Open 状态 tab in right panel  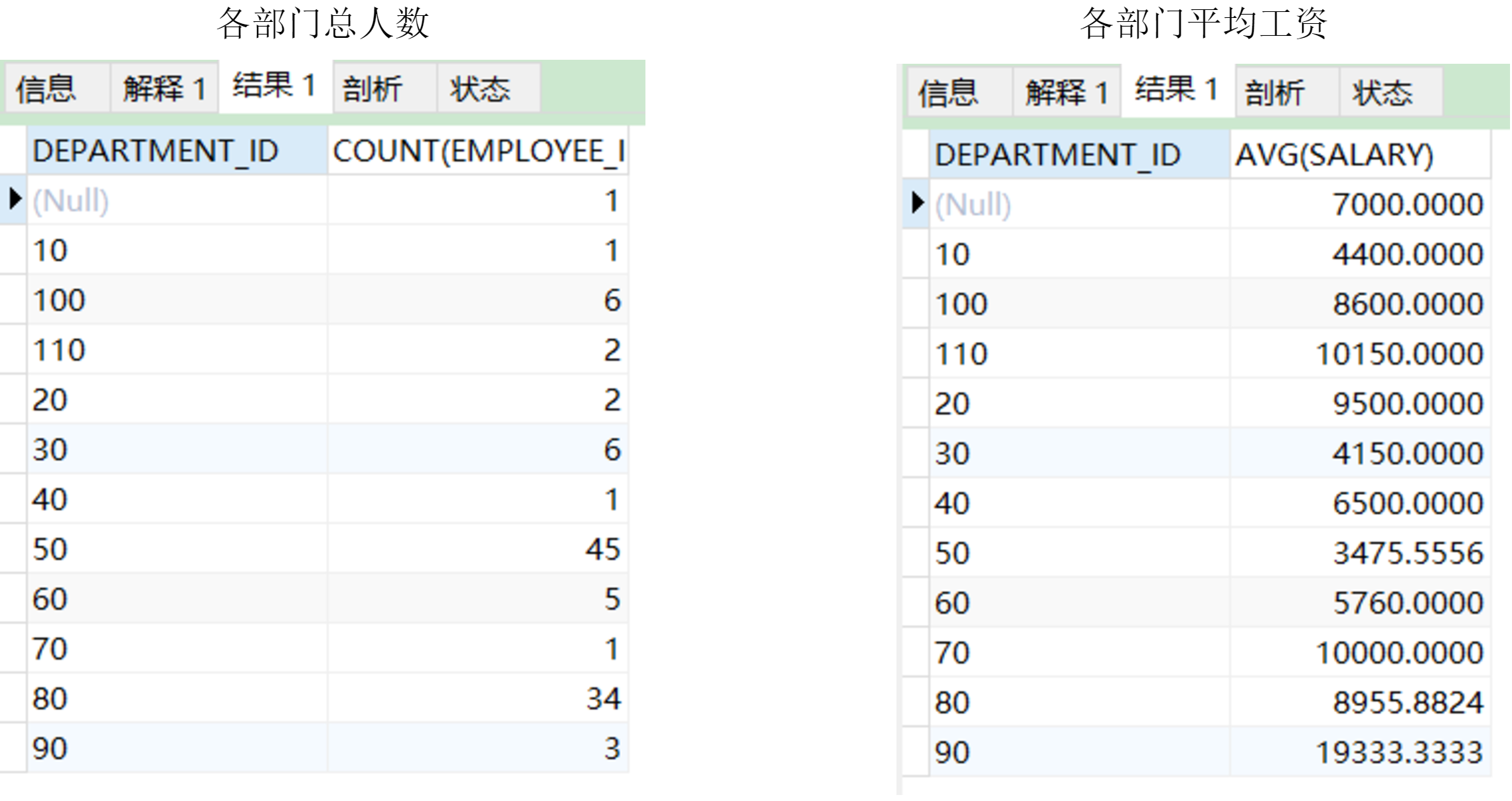(1382, 93)
